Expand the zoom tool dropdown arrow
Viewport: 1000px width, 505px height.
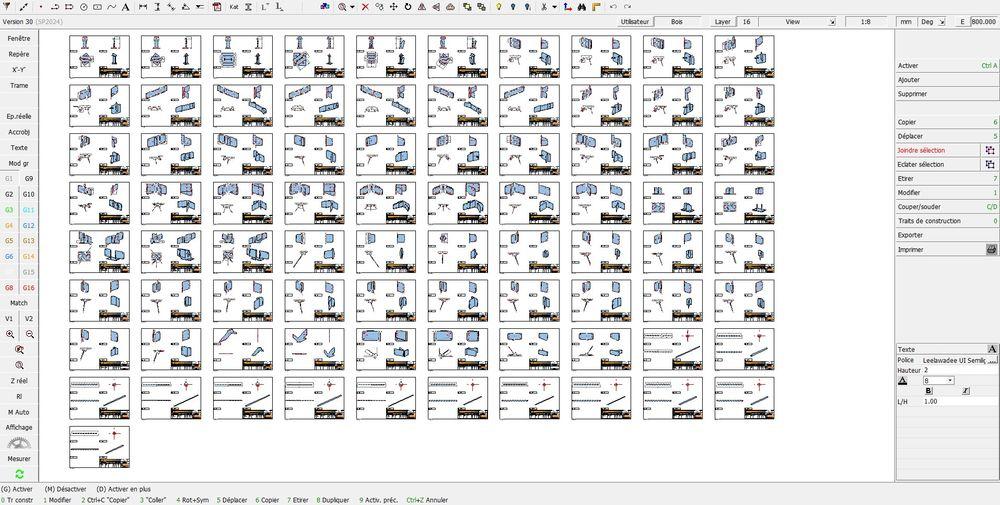click(352, 7)
